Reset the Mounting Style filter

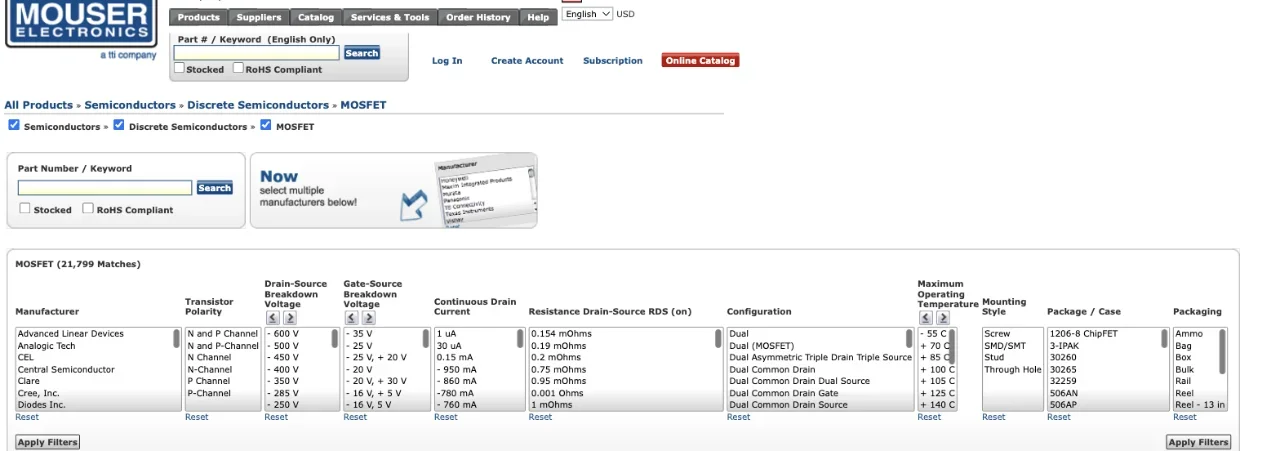[x=994, y=417]
